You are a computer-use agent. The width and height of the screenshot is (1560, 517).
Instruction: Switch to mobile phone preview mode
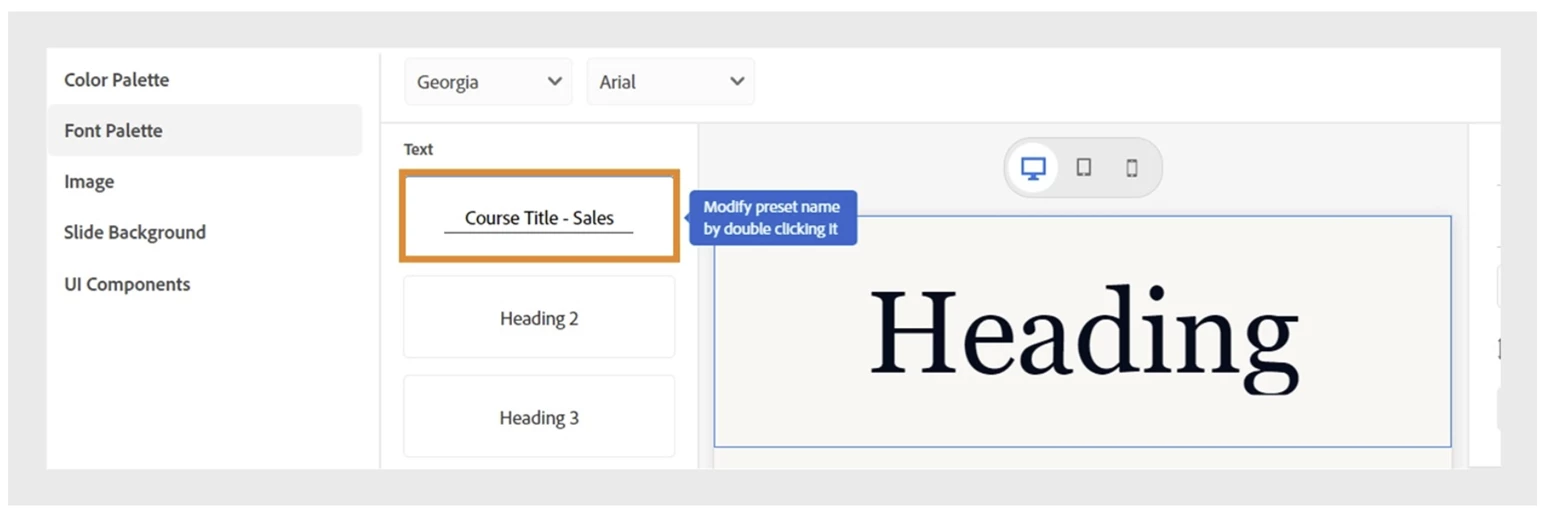(x=1132, y=168)
